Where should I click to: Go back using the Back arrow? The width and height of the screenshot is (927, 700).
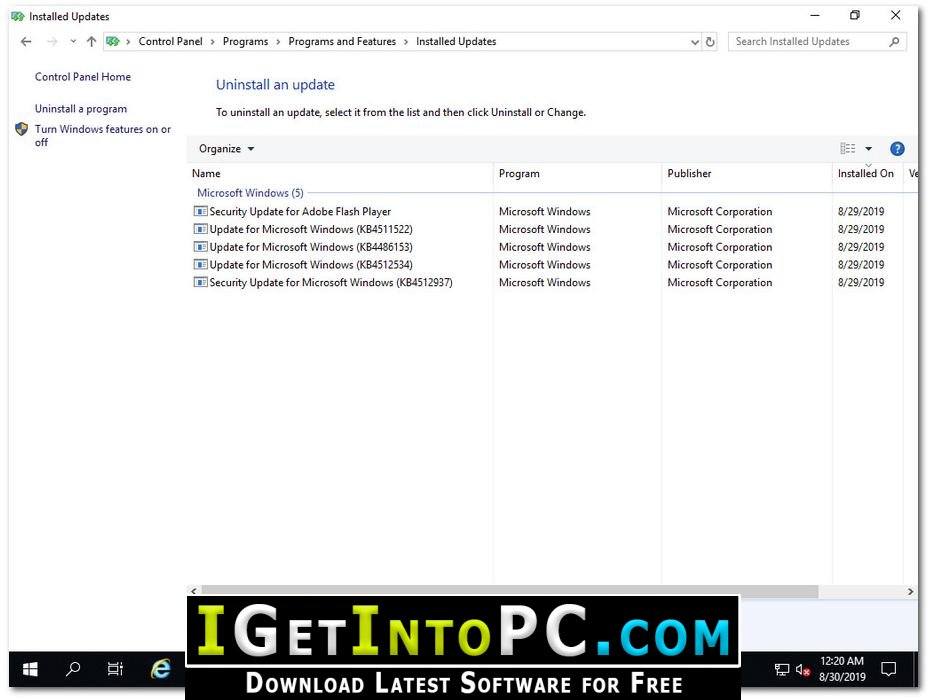pyautogui.click(x=26, y=41)
